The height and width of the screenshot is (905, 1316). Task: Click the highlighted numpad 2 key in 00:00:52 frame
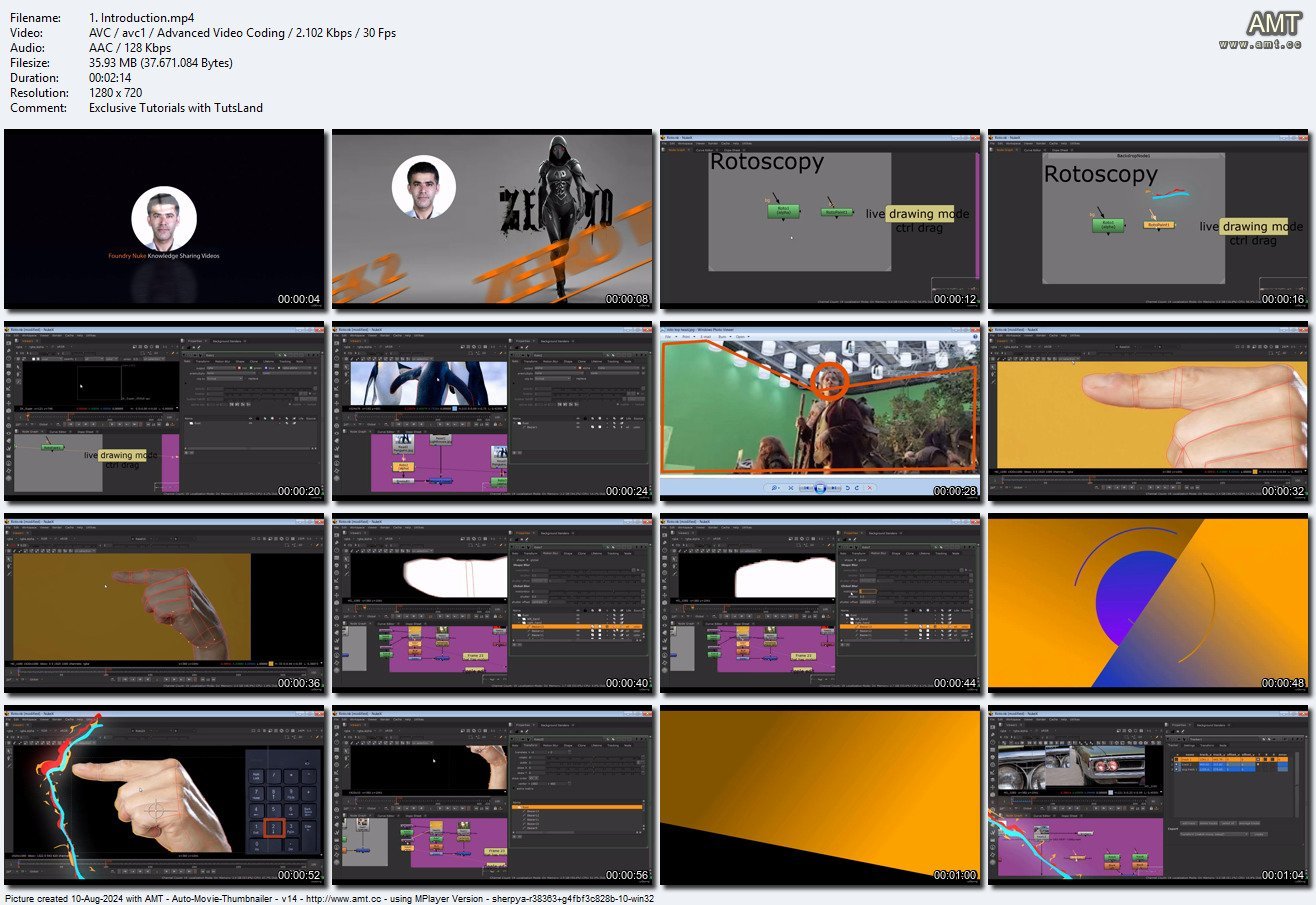coord(274,829)
